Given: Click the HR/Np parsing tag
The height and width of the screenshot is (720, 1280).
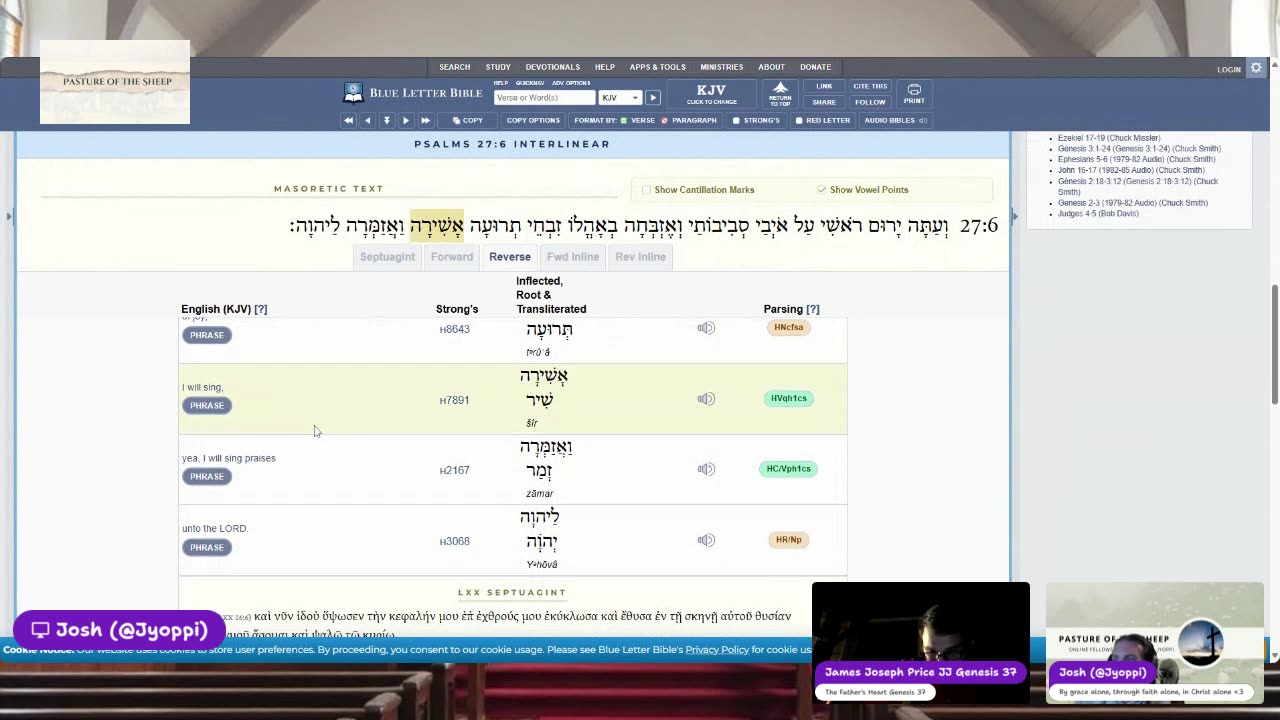Looking at the screenshot, I should click(788, 540).
